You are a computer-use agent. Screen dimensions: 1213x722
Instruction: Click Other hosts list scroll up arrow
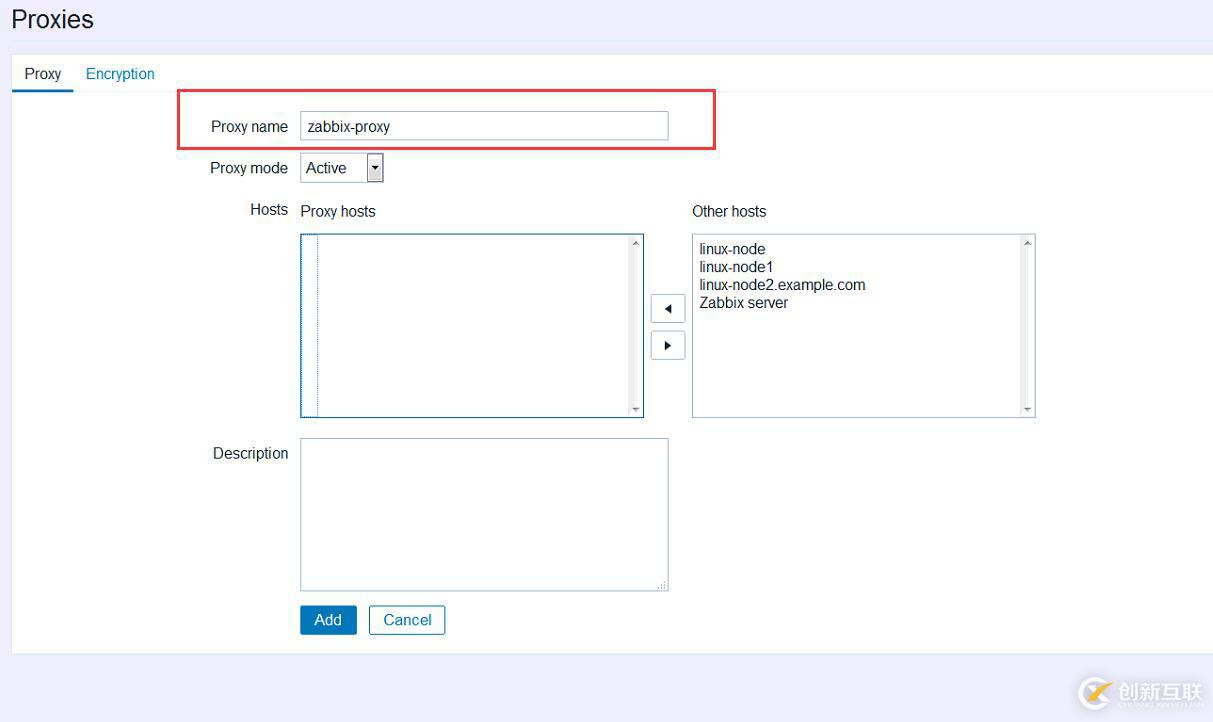click(x=1027, y=243)
